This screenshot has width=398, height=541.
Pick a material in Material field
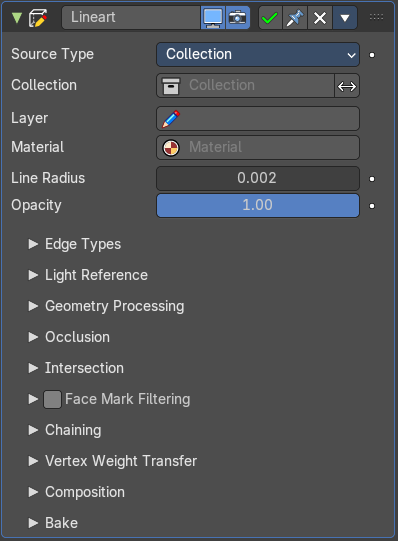click(x=258, y=147)
